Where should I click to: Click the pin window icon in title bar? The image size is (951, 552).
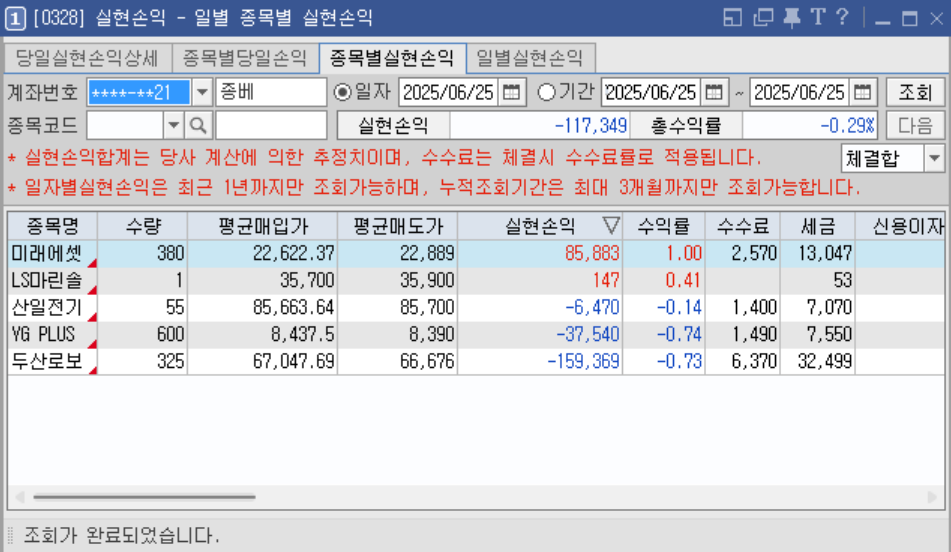(792, 17)
